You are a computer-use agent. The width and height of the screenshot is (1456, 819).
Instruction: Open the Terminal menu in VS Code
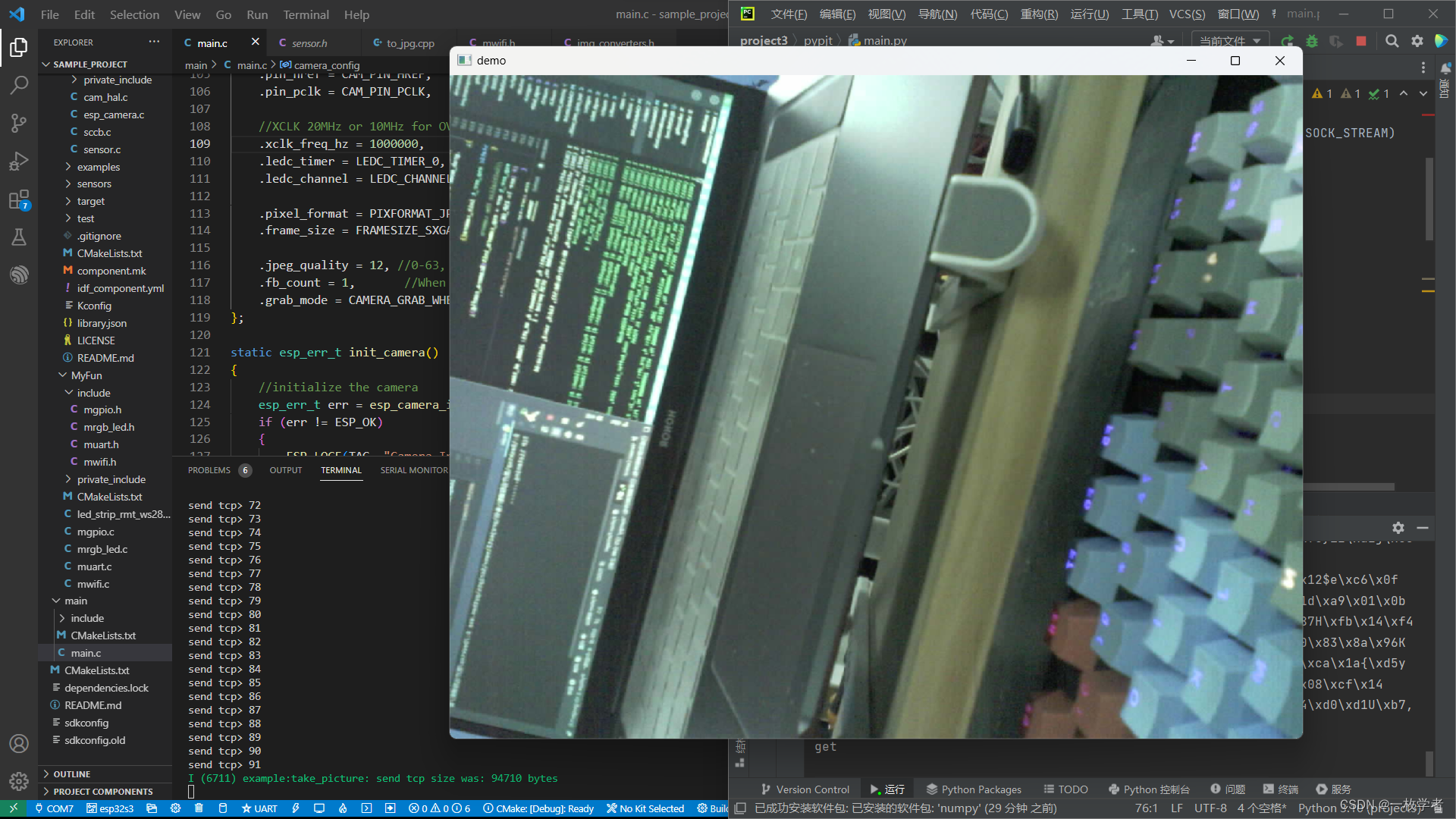pyautogui.click(x=306, y=14)
